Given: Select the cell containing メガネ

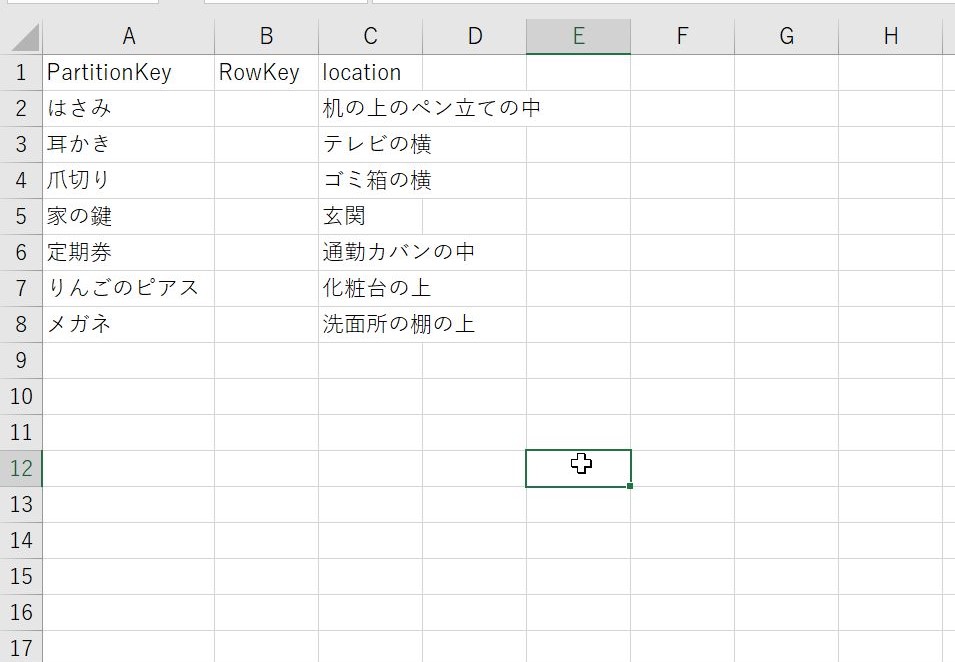Looking at the screenshot, I should [128, 323].
